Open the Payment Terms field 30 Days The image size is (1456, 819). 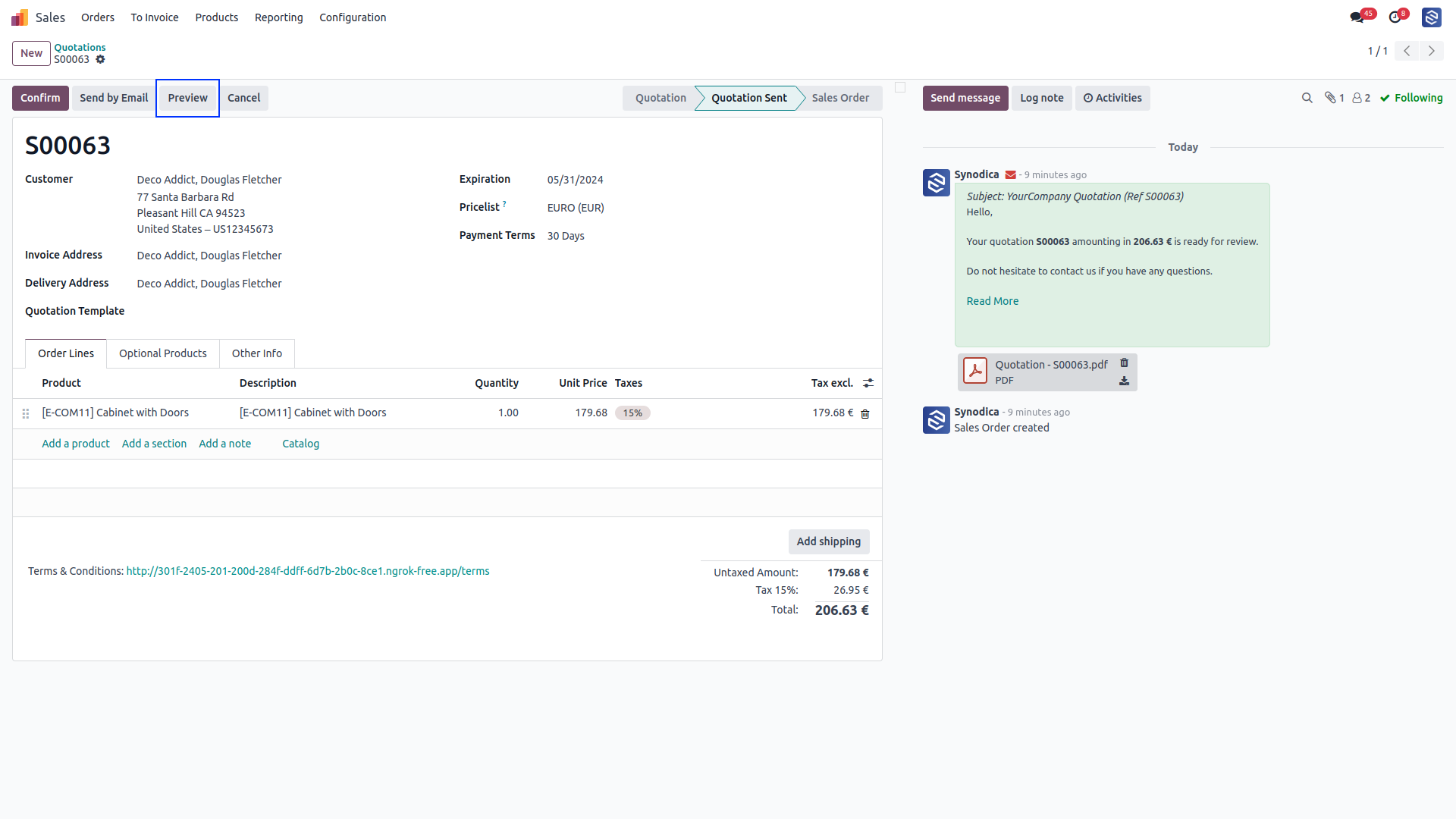click(x=566, y=236)
